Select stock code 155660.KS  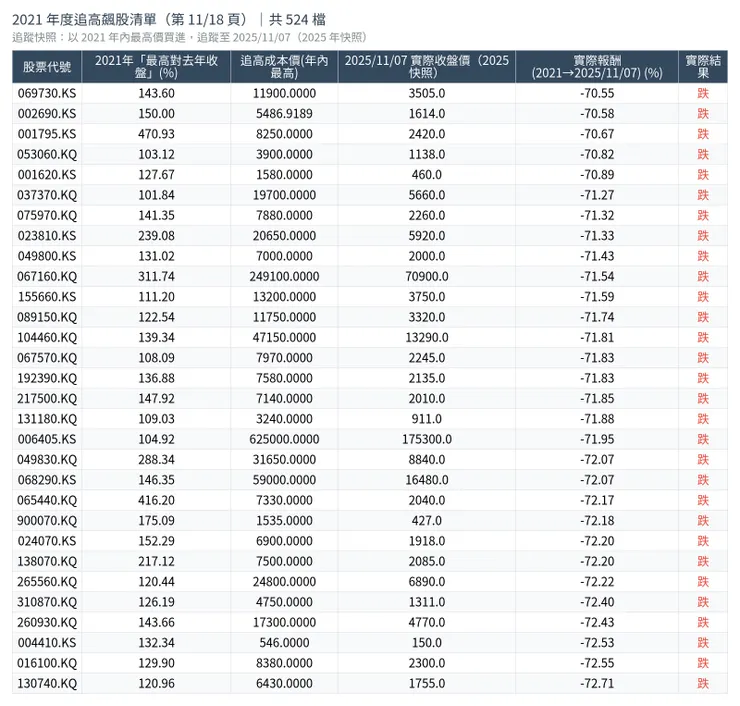click(x=47, y=297)
